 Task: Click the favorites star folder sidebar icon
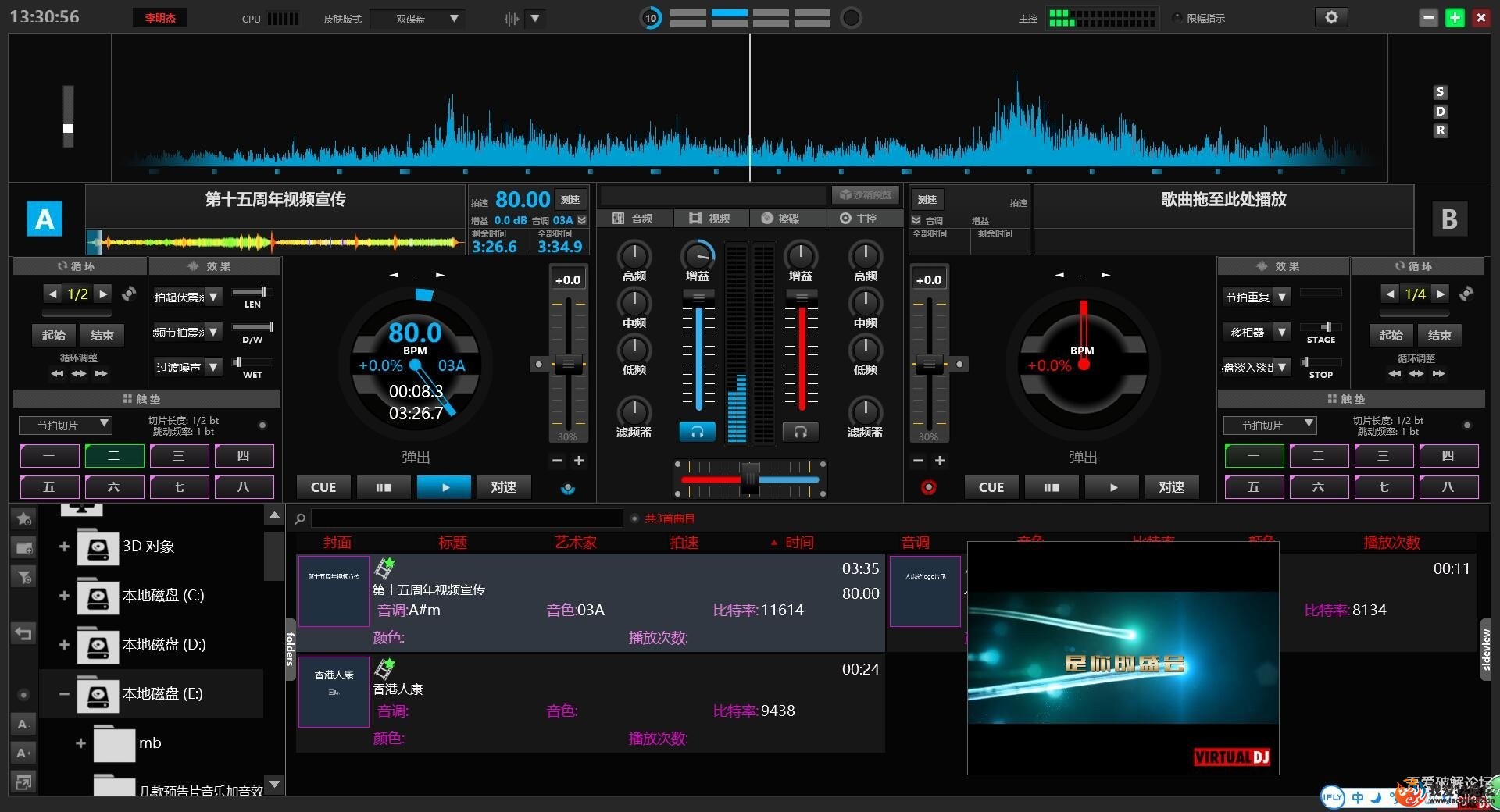pyautogui.click(x=24, y=518)
